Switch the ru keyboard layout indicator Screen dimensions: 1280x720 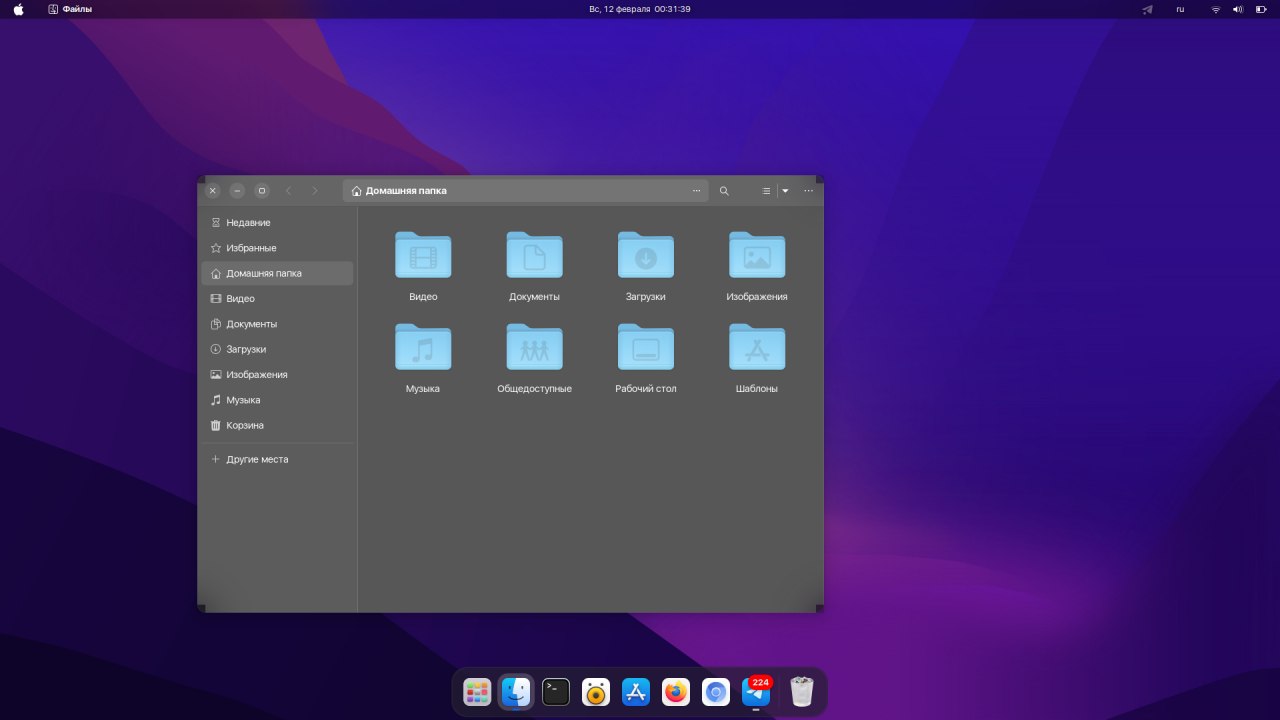tap(1180, 9)
